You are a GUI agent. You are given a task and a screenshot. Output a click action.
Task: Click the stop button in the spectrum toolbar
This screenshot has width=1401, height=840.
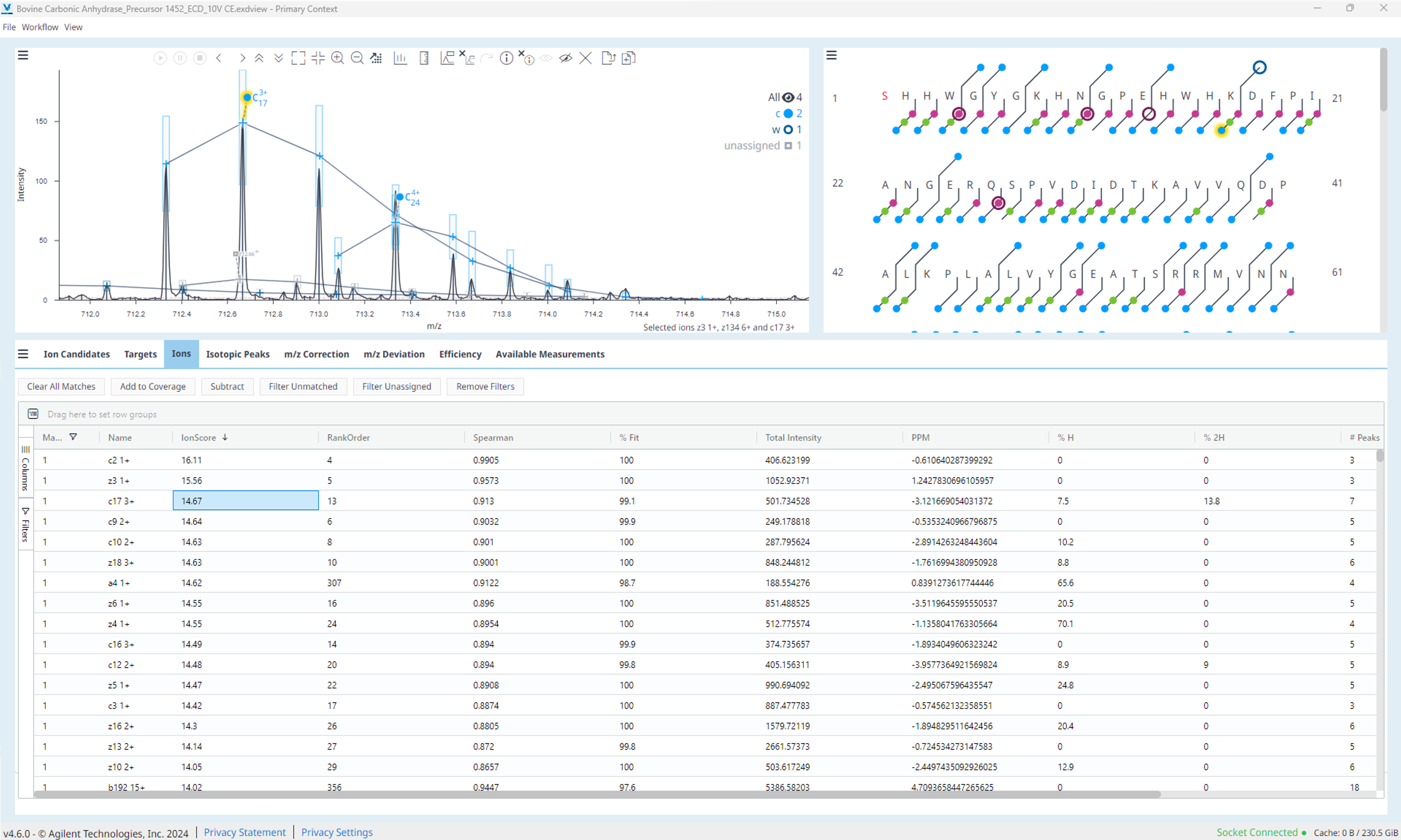point(200,58)
